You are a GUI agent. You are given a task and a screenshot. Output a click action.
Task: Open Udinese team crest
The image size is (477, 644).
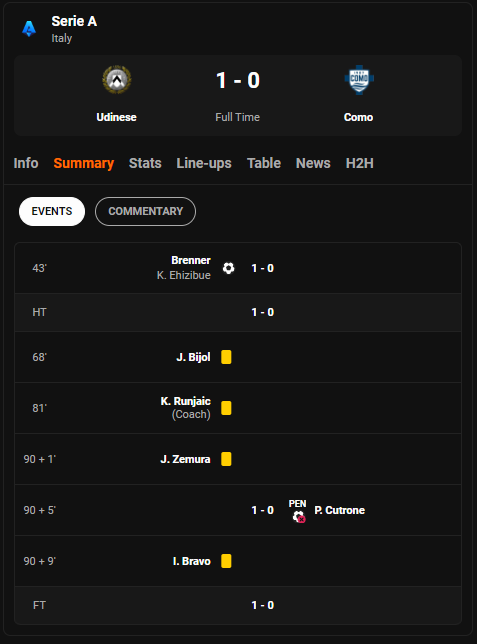point(117,79)
